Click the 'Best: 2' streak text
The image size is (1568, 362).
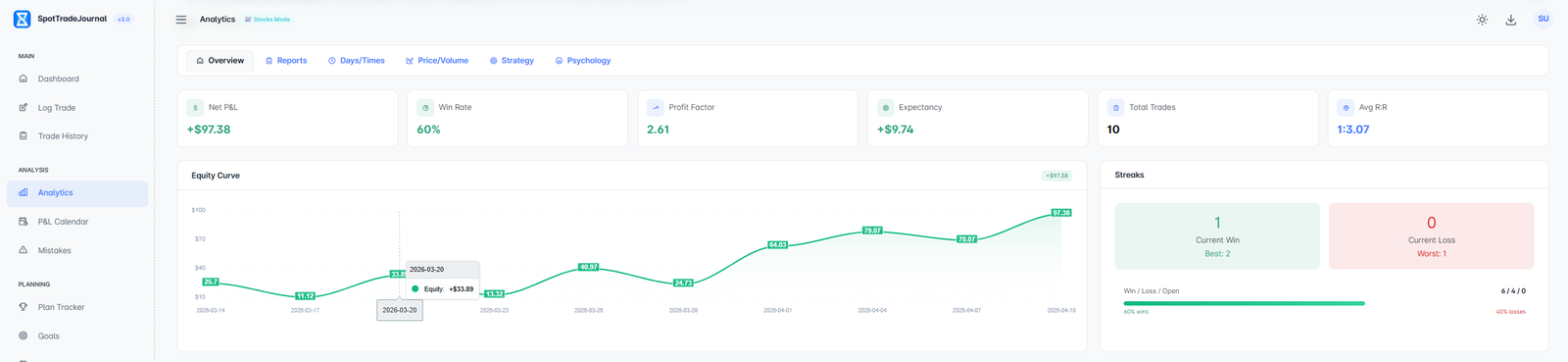point(1217,254)
